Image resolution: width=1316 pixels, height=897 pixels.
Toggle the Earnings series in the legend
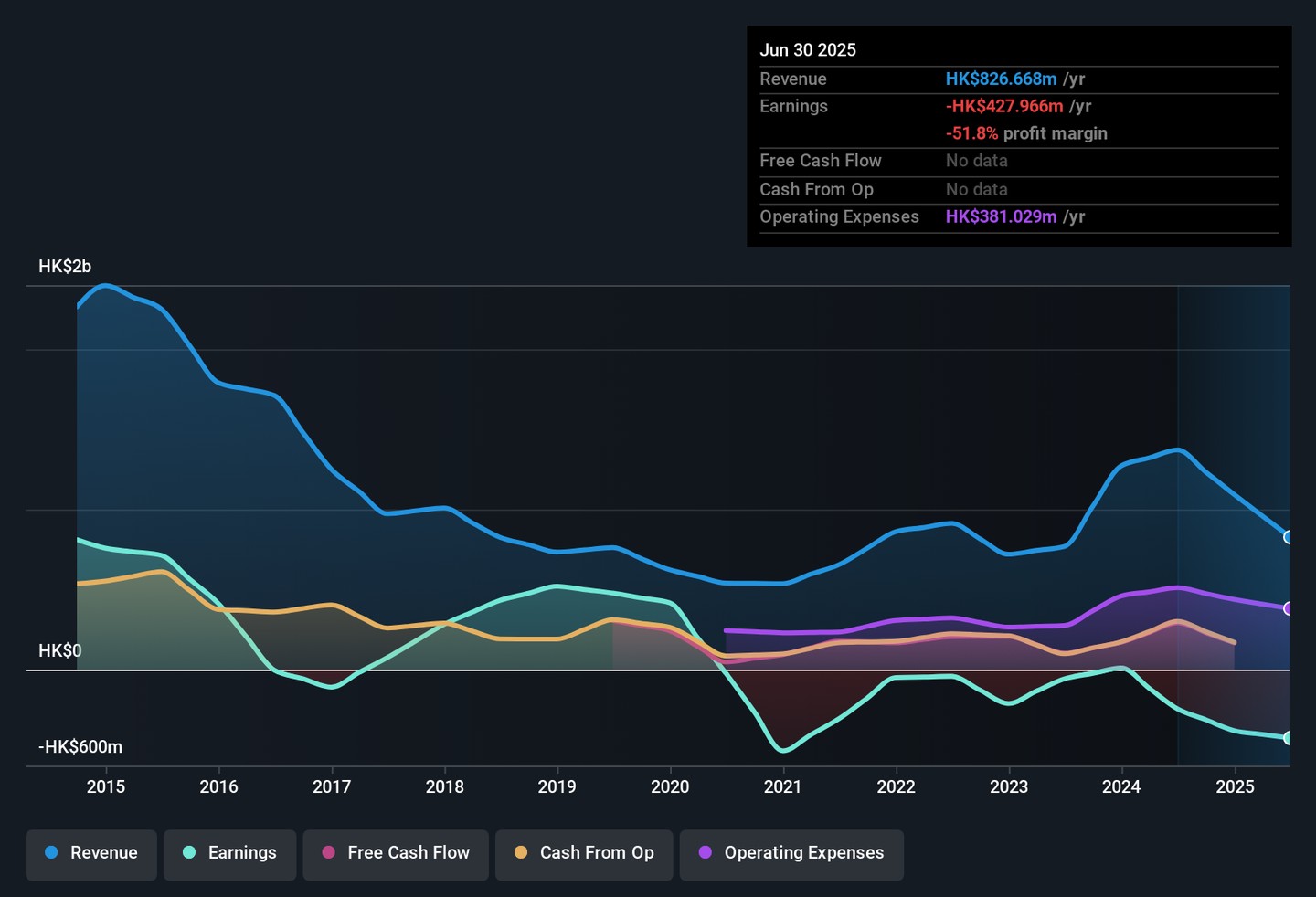coord(229,853)
